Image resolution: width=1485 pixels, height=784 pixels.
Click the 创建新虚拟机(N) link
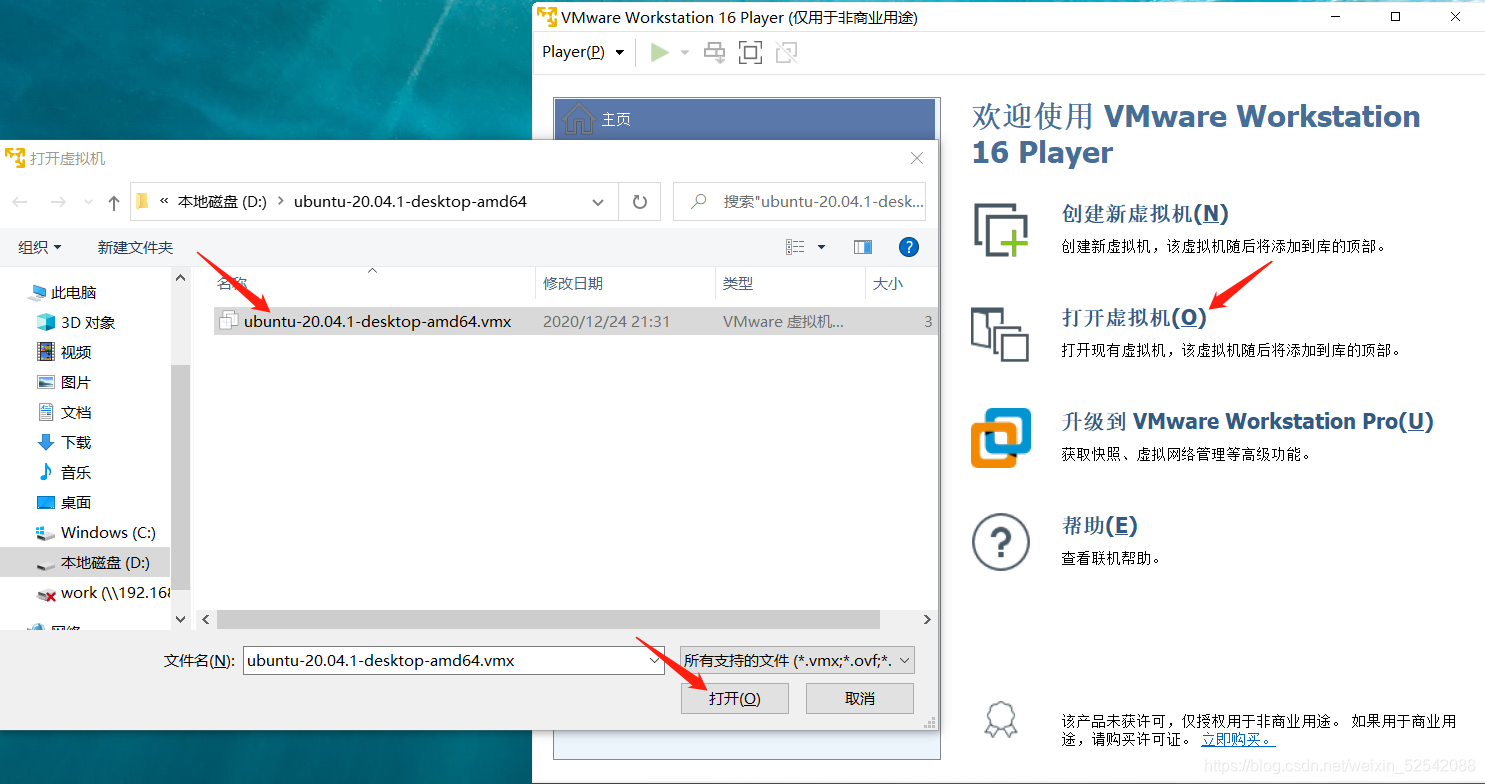pyautogui.click(x=1145, y=213)
